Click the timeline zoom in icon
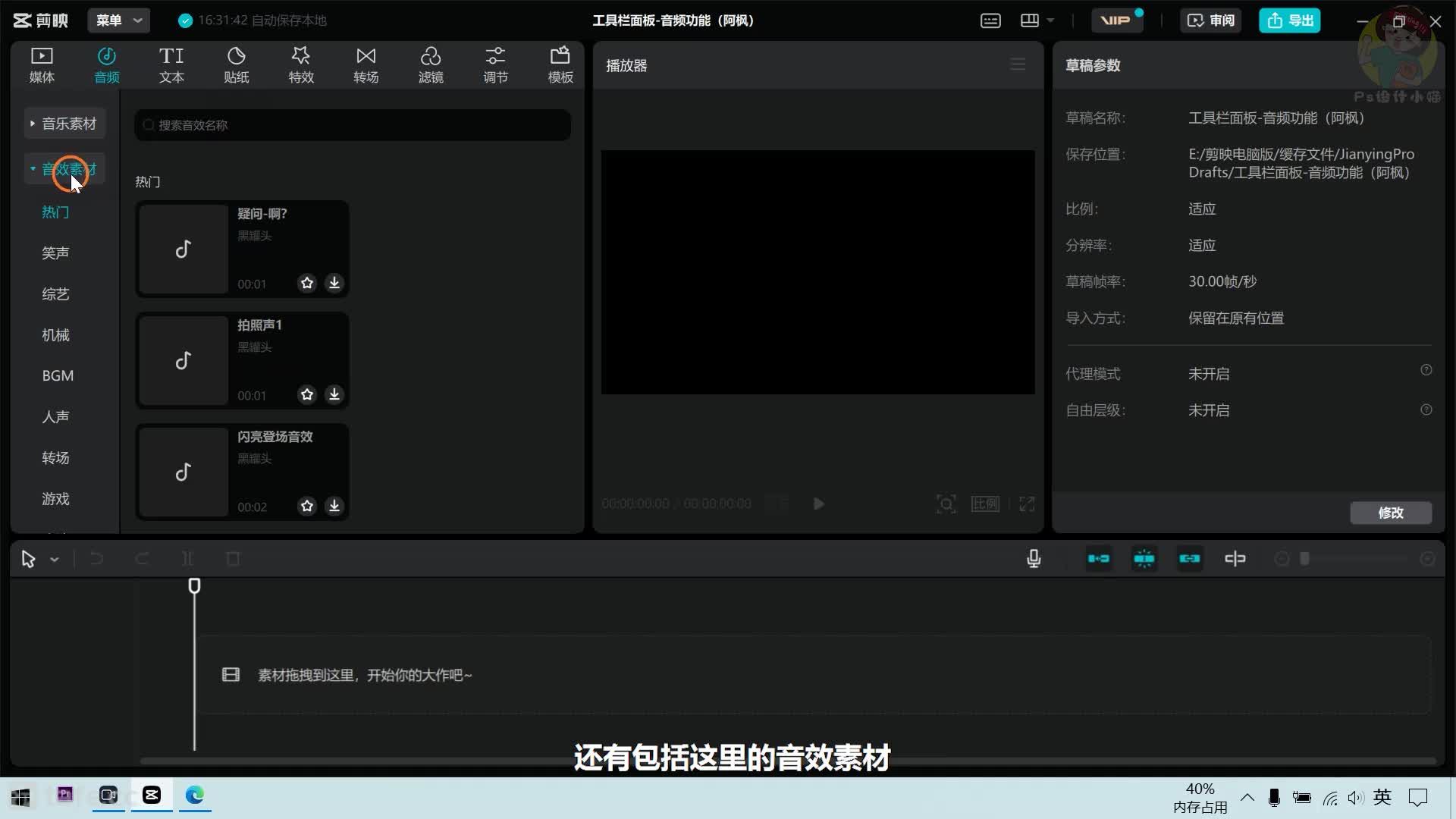The height and width of the screenshot is (819, 1456). tap(1427, 559)
